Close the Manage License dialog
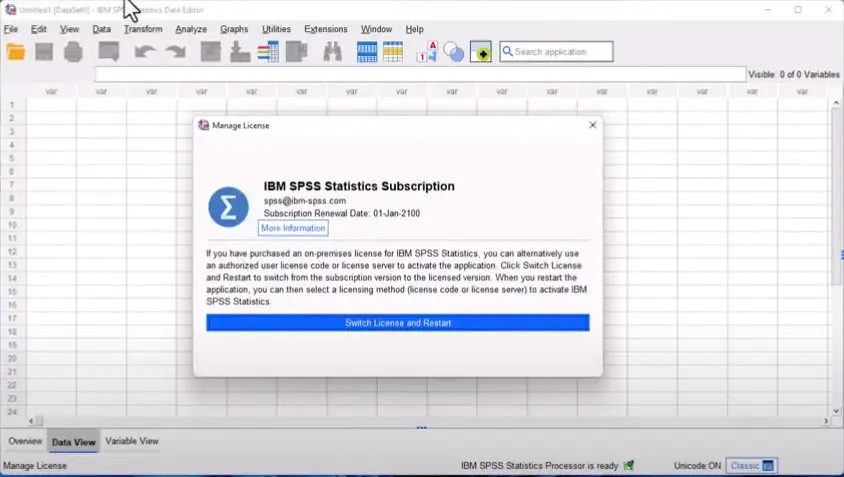 592,125
